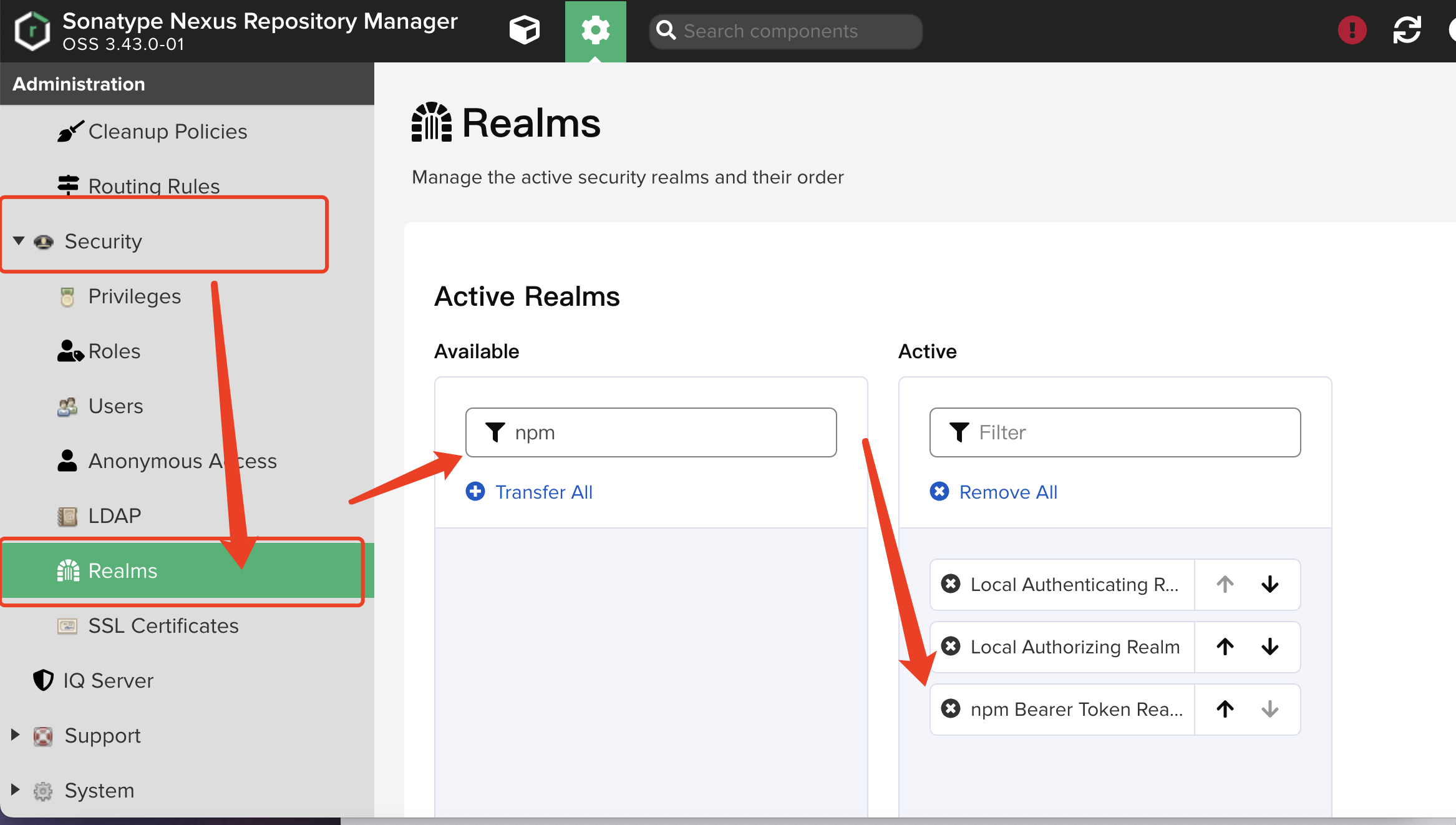
Task: Select the Support menu item
Action: tap(103, 736)
